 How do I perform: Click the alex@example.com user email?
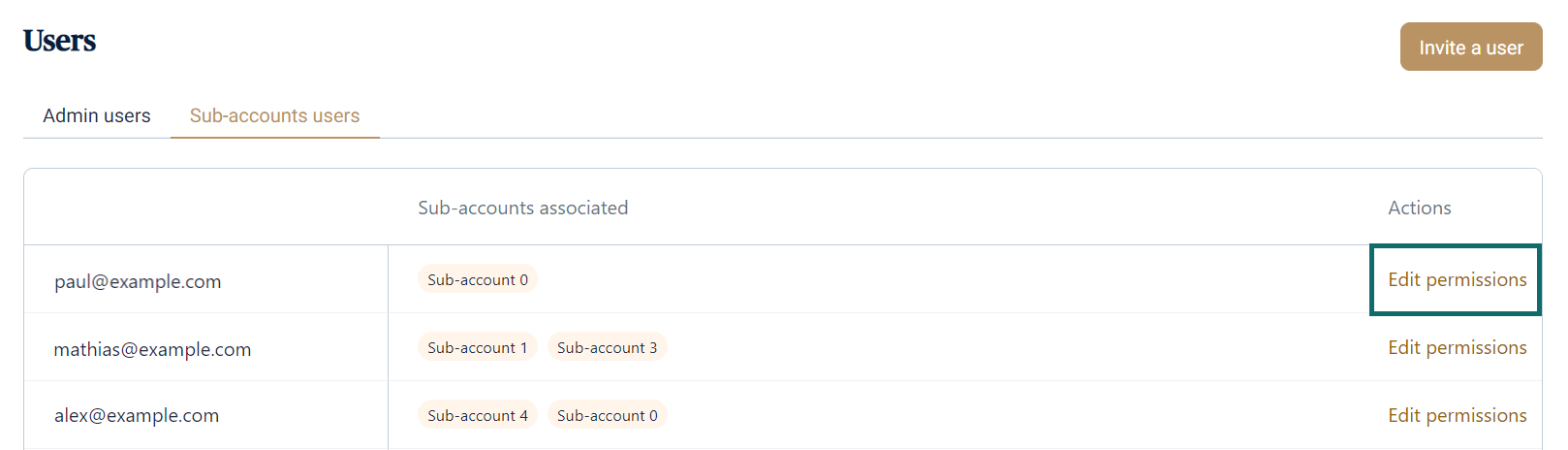[x=137, y=416]
